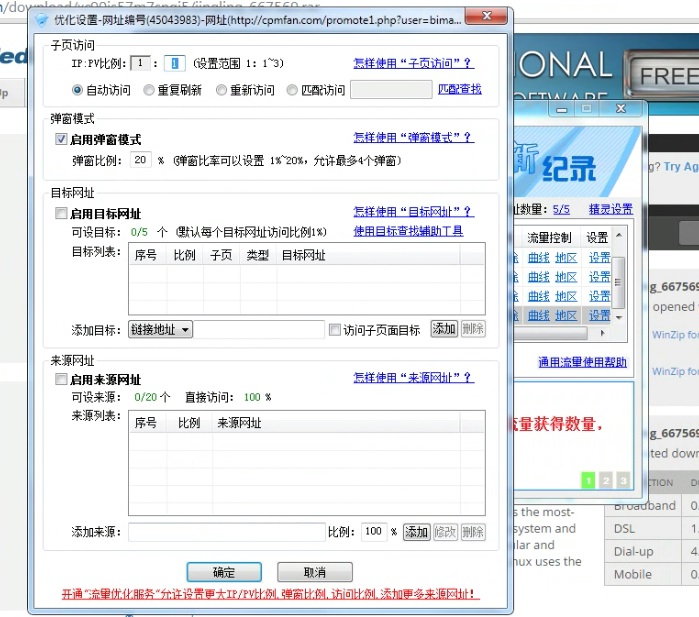Click 设置 link in highlighted last row
Viewport: 699px width, 617px height.
pyautogui.click(x=600, y=316)
